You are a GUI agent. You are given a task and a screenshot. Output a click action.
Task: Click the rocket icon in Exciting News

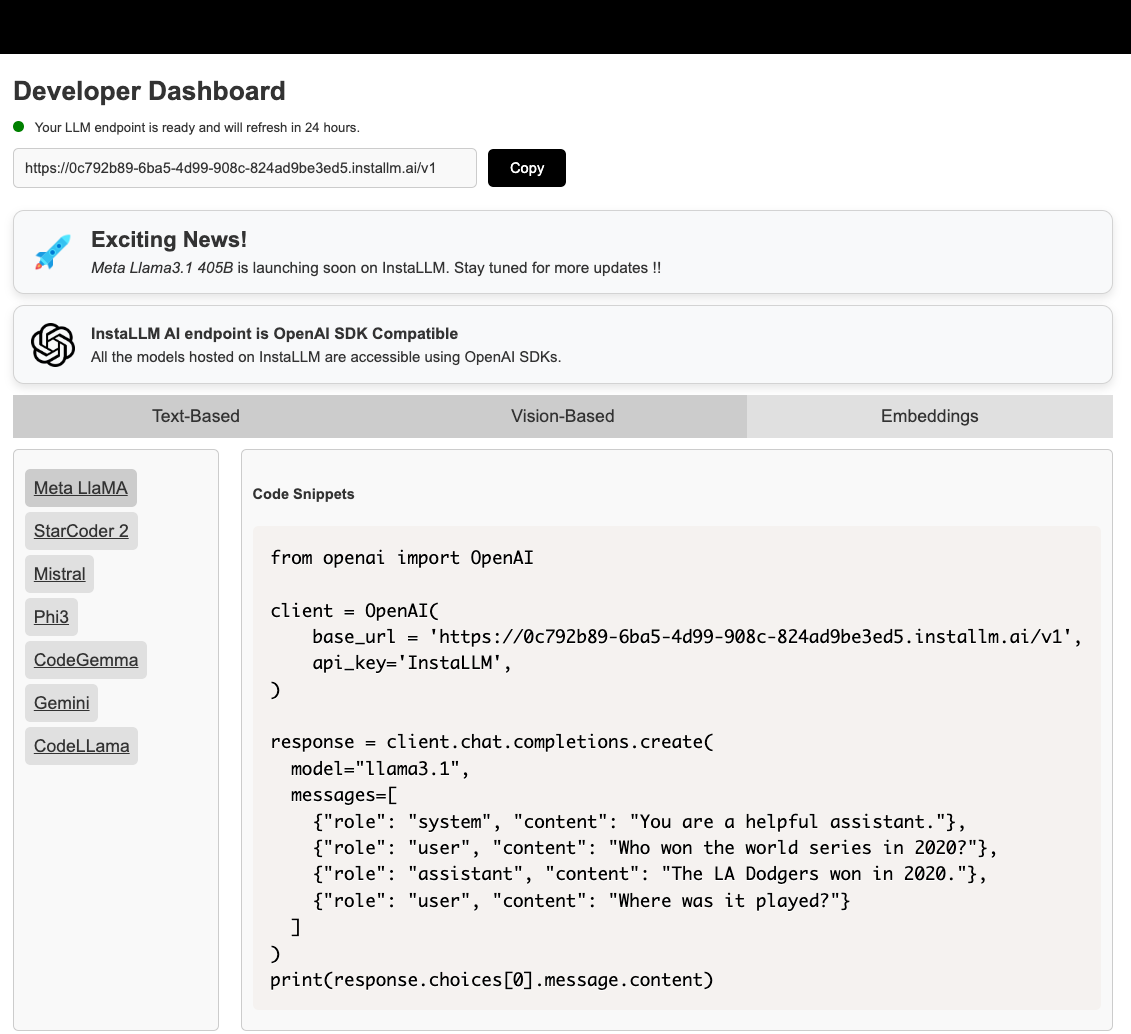pyautogui.click(x=53, y=252)
